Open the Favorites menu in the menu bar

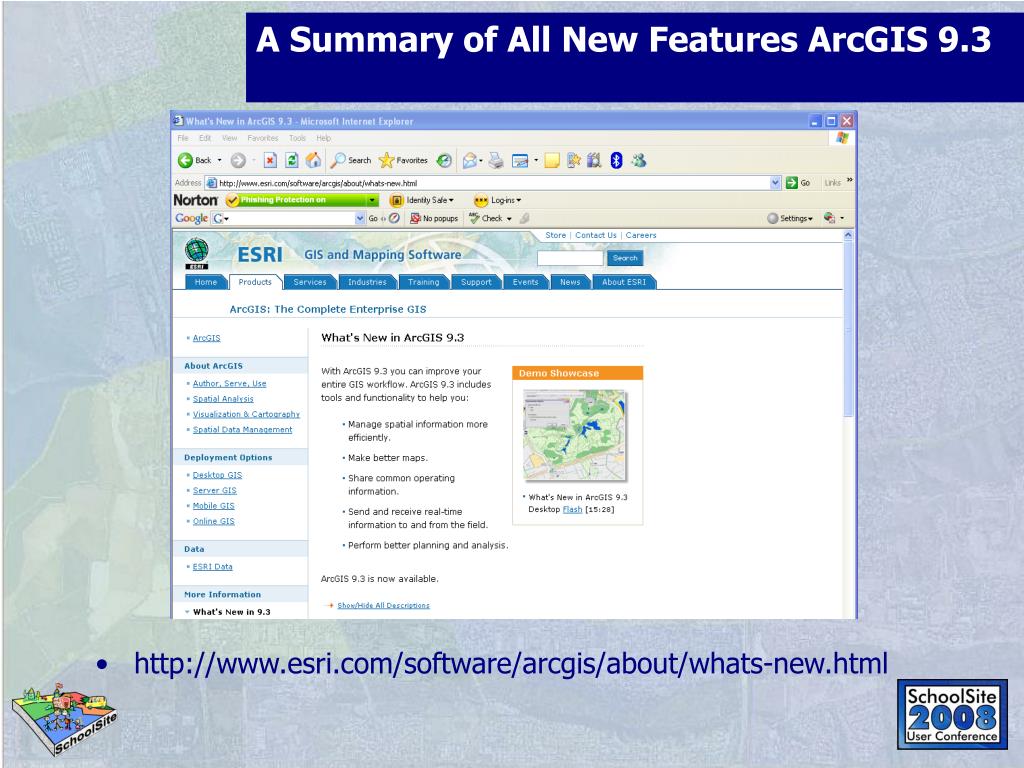[263, 138]
